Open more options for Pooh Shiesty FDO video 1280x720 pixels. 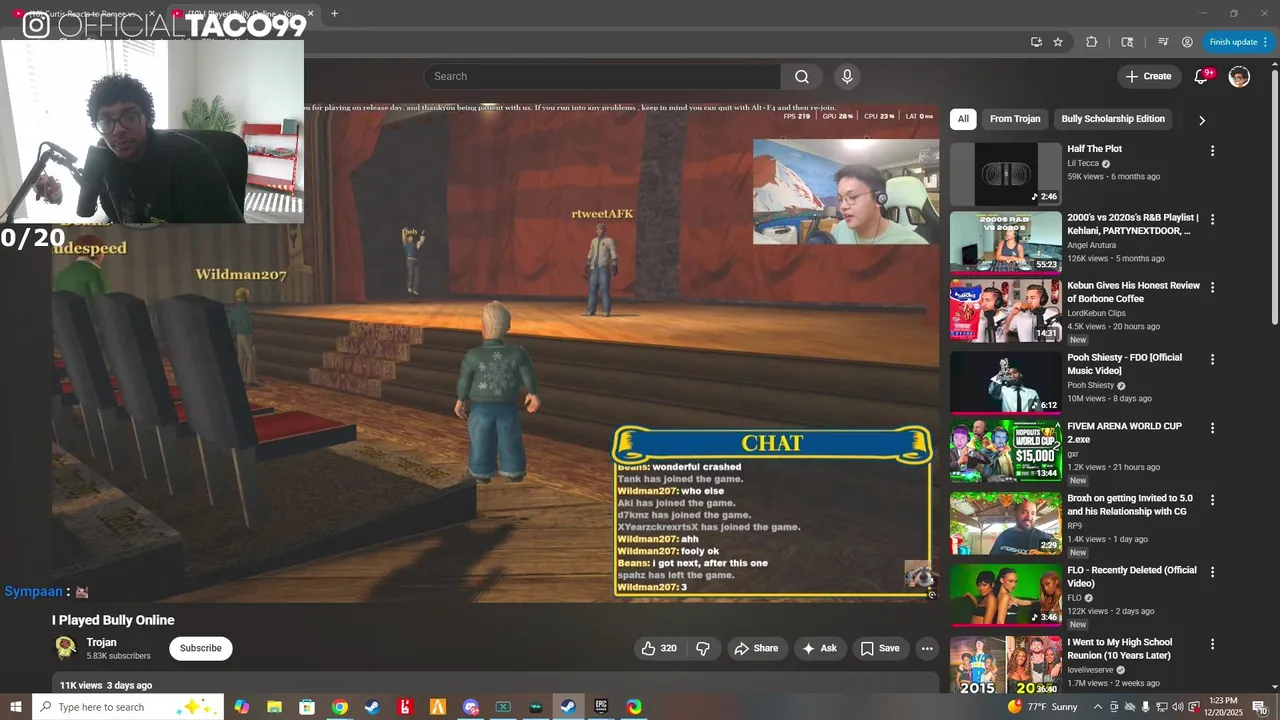pyautogui.click(x=1212, y=359)
